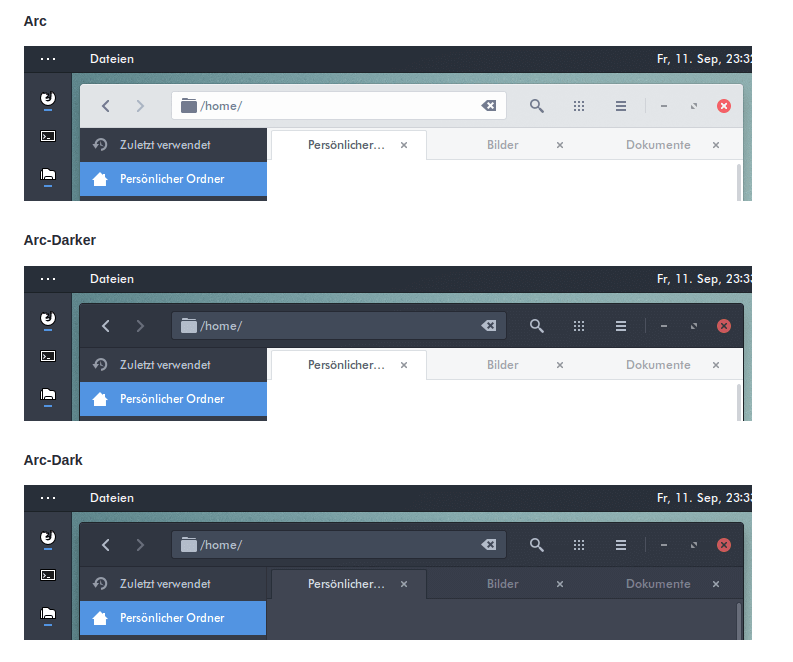Screen dimensions: 793x662
Task: Select Zuletzt verwendet in Arc-Dark sidebar
Action: [173, 584]
